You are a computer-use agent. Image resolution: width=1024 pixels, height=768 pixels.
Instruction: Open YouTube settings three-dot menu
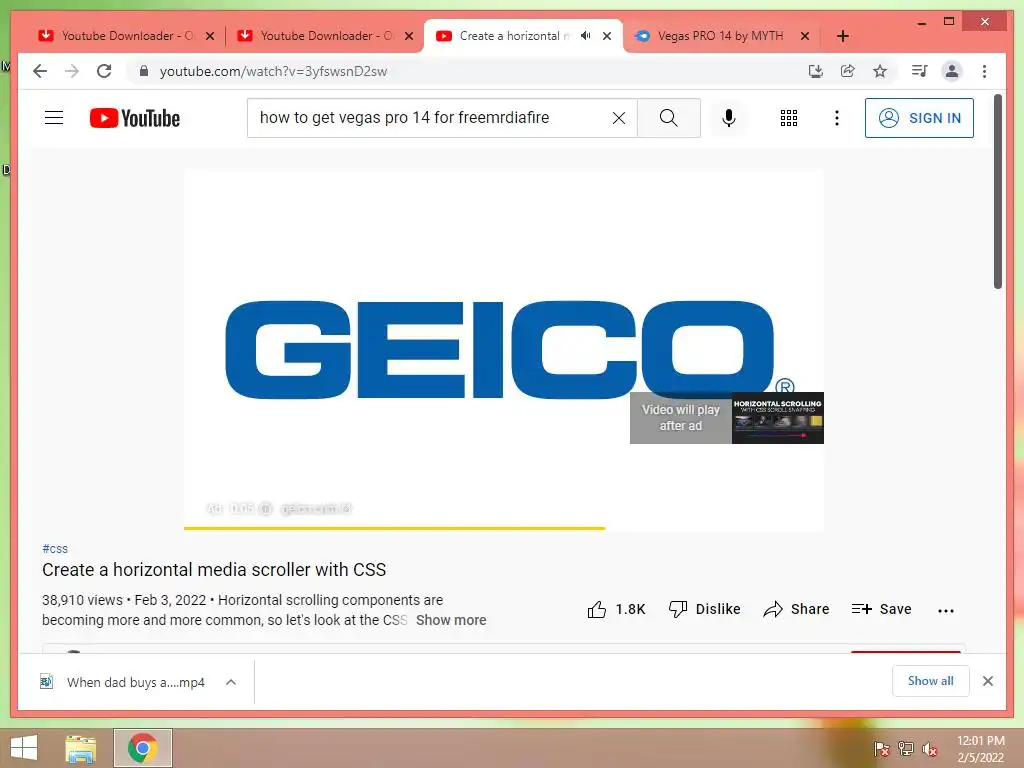pos(837,118)
